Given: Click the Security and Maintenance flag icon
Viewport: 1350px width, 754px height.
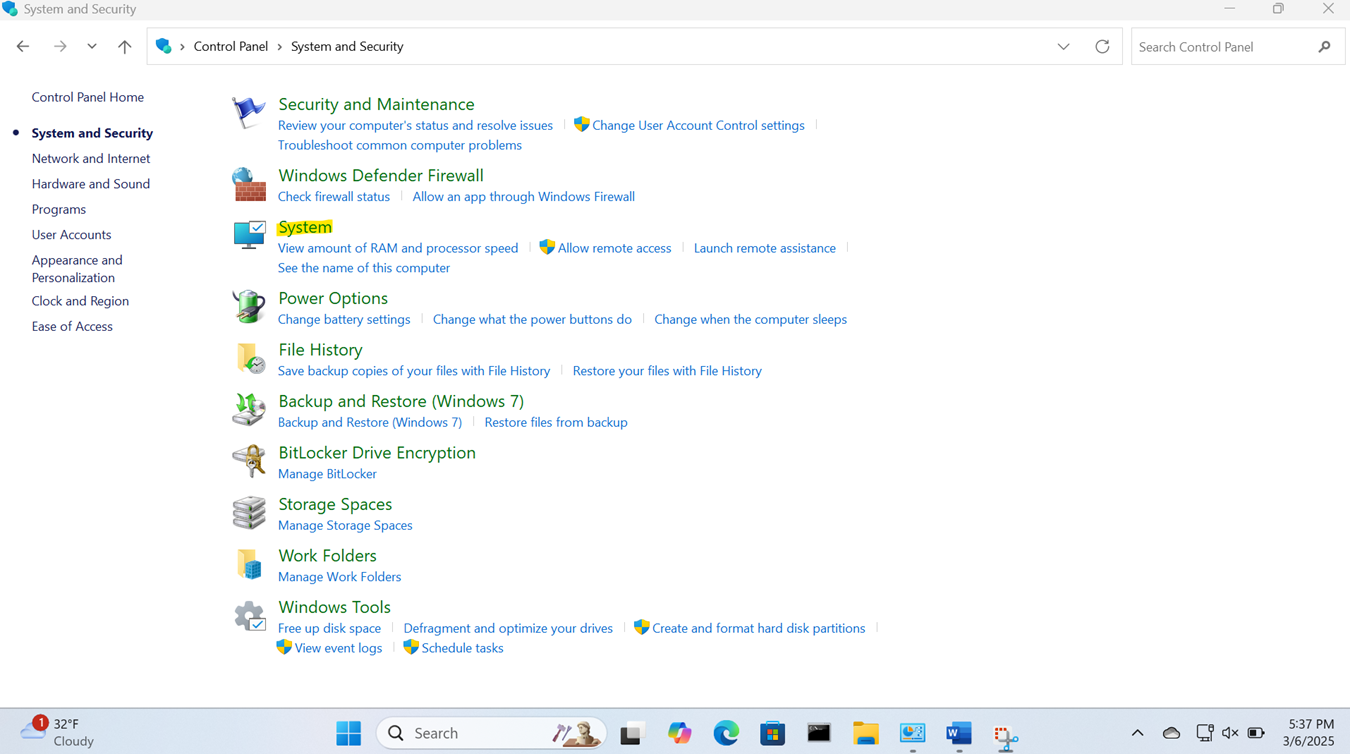Looking at the screenshot, I should pos(248,112).
